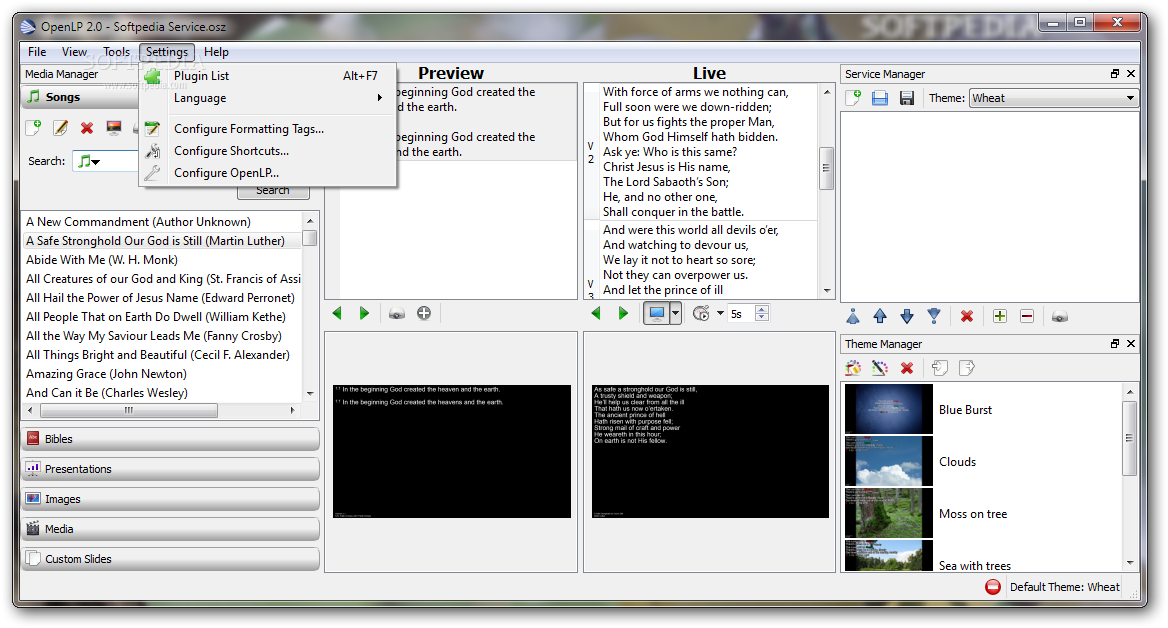Image resolution: width=1168 pixels, height=628 pixels.
Task: Create a new theme in Theme Manager
Action: pos(853,368)
